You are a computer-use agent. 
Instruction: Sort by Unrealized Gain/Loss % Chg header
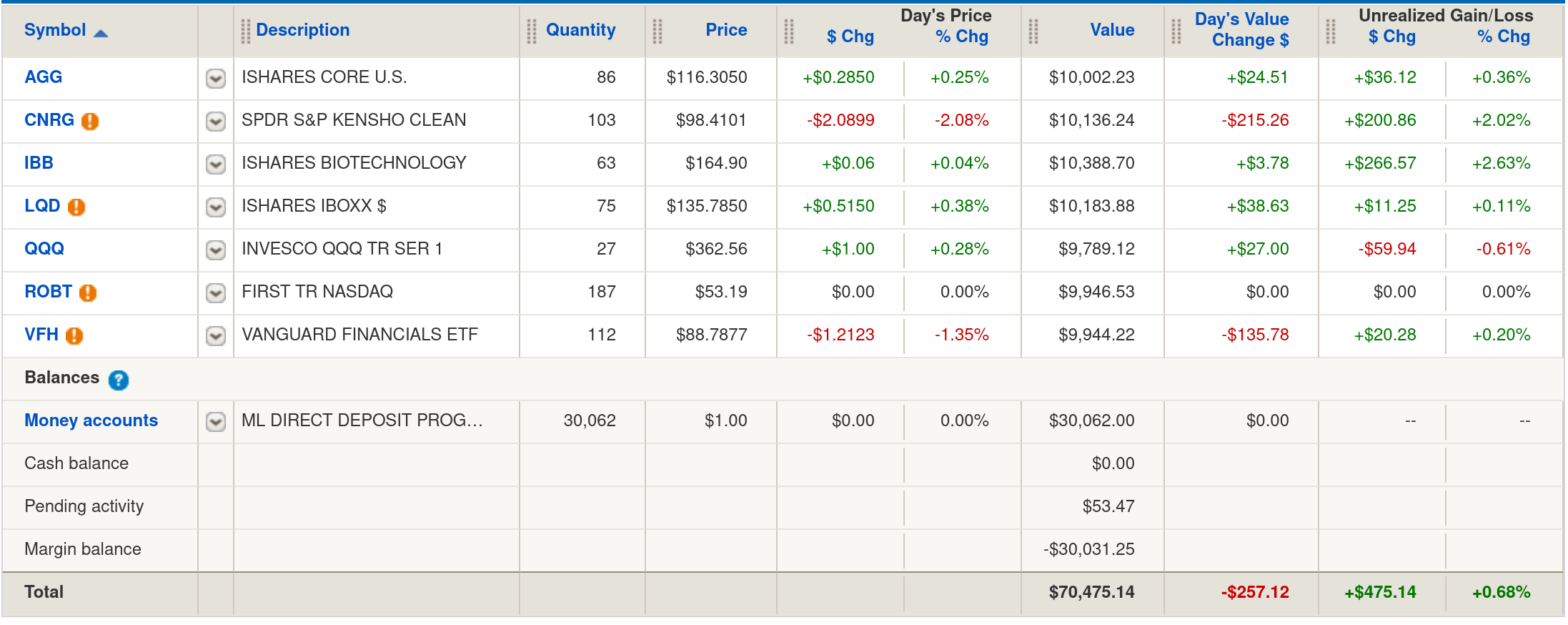click(1504, 37)
